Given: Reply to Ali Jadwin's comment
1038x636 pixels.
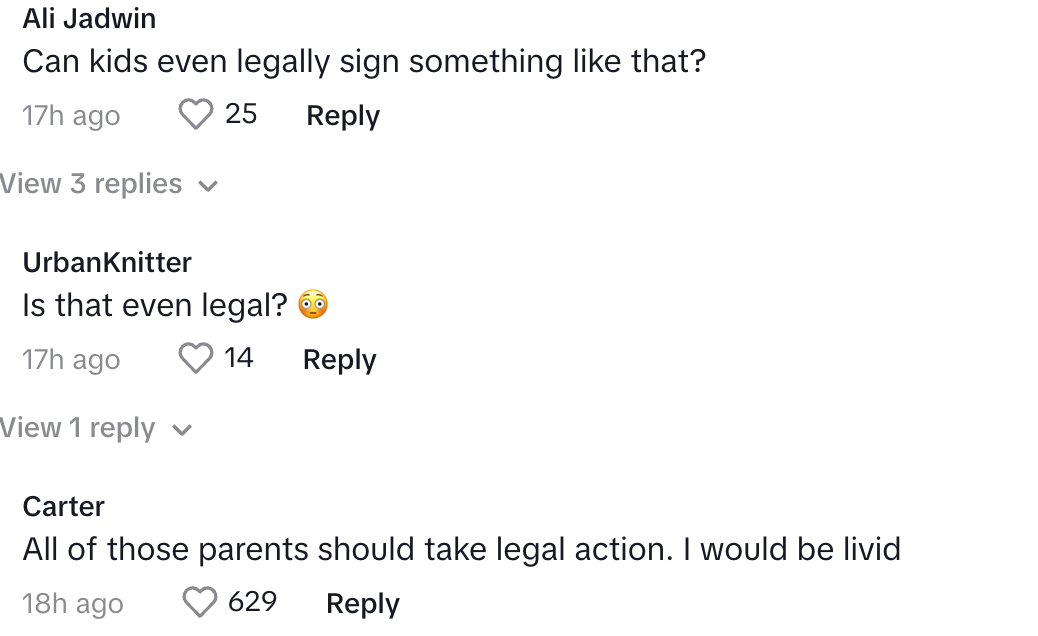Looking at the screenshot, I should point(343,116).
